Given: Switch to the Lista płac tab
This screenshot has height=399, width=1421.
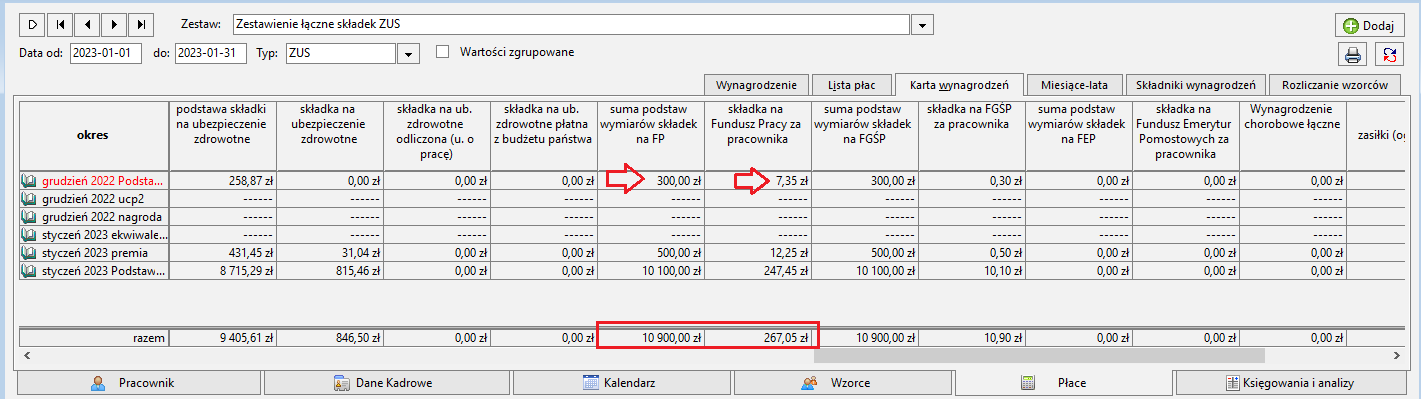Looking at the screenshot, I should click(851, 85).
